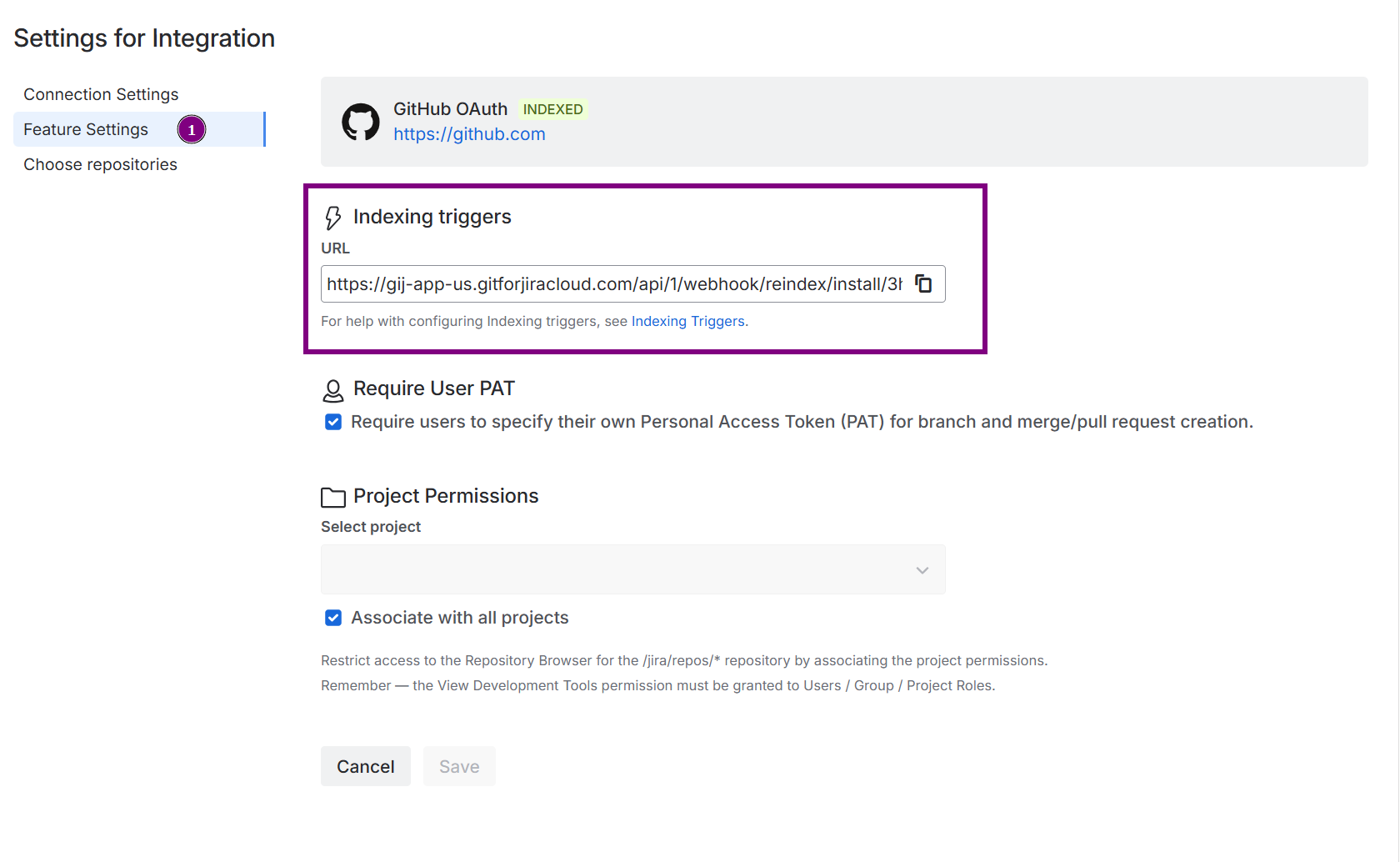Click the Indexing triggers heading text
Image resolution: width=1400 pixels, height=862 pixels.
pos(432,217)
